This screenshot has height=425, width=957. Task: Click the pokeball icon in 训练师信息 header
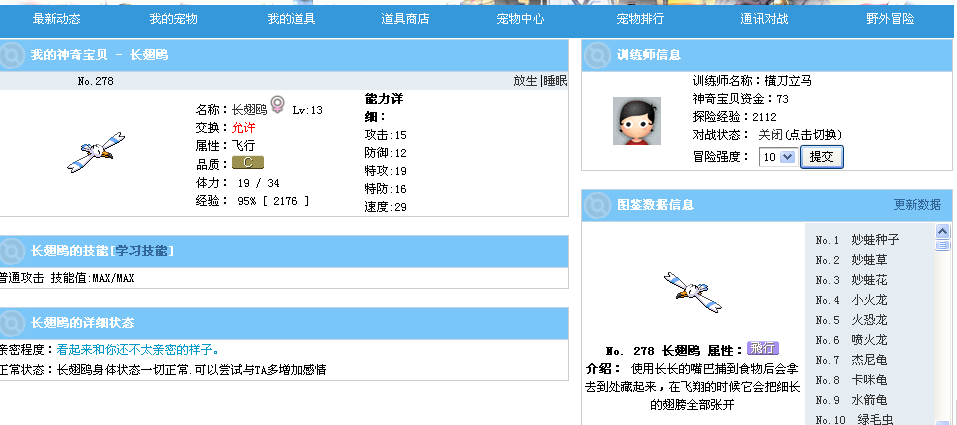tap(597, 55)
